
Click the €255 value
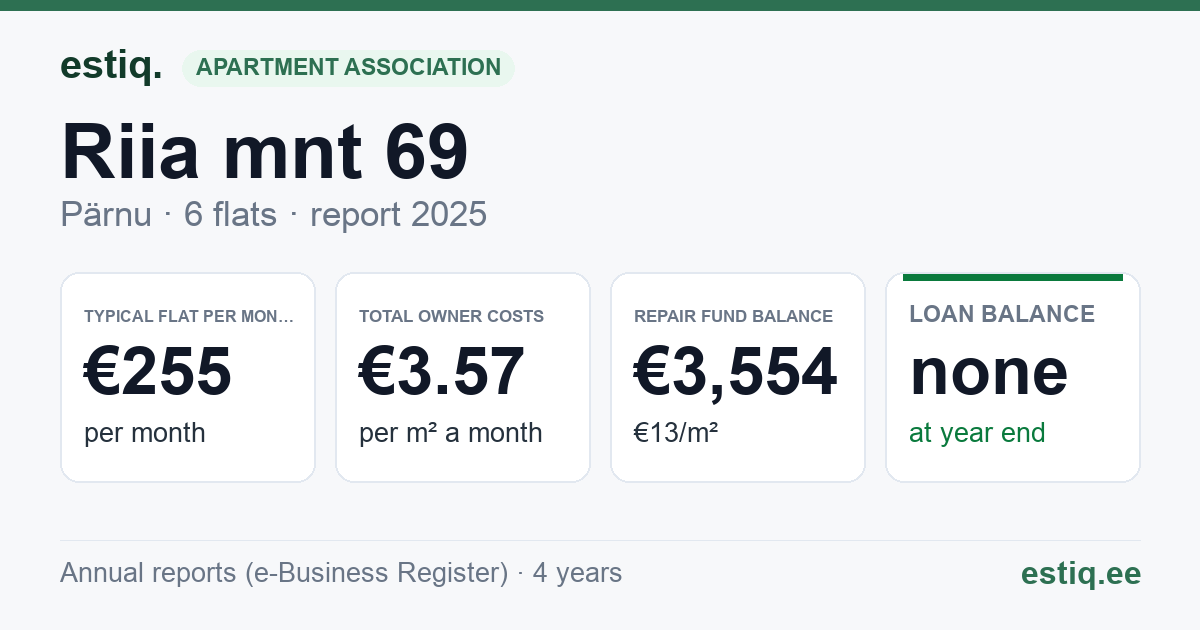tap(158, 371)
